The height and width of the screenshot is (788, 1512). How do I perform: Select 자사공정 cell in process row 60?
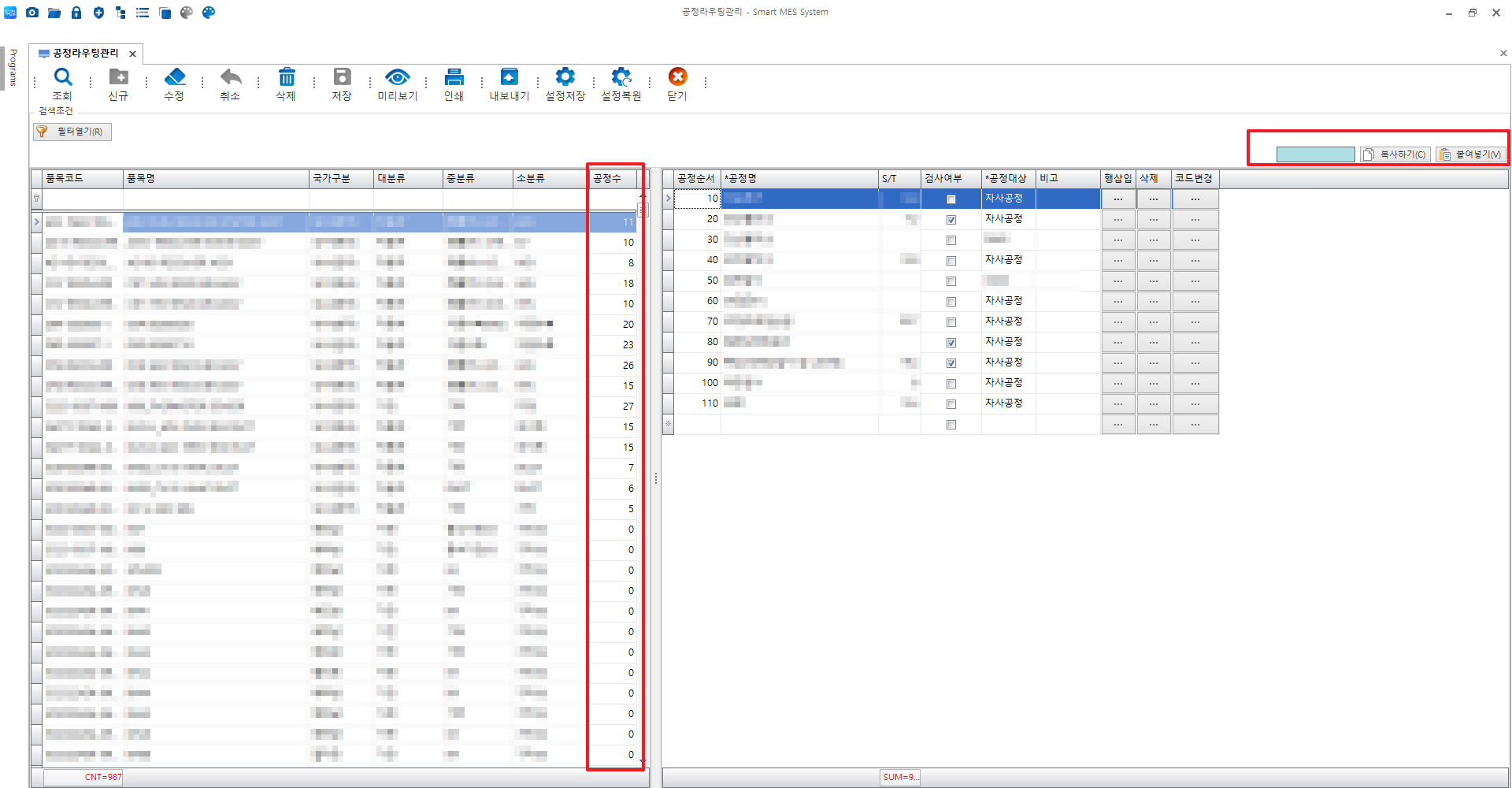pos(1009,301)
